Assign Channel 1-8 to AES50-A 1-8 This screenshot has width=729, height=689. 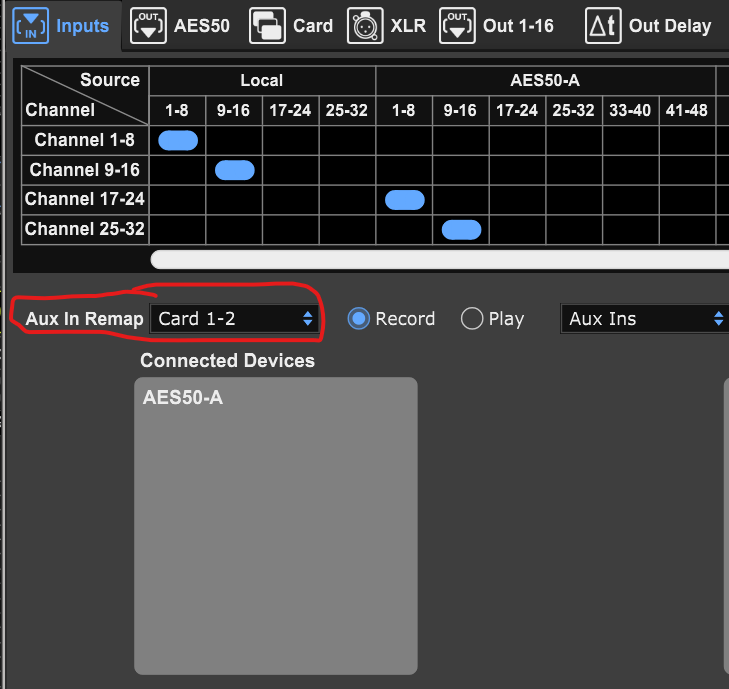pos(404,140)
